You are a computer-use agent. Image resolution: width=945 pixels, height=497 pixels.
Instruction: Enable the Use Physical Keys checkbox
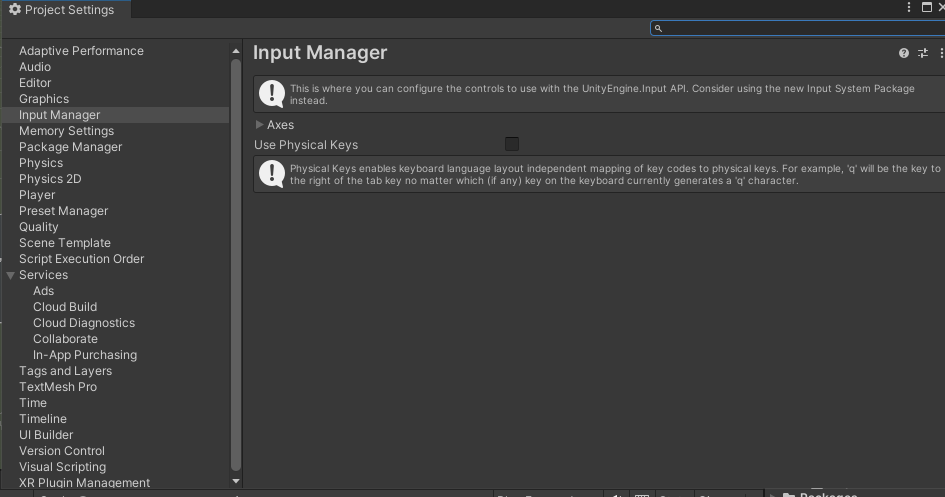click(x=512, y=145)
